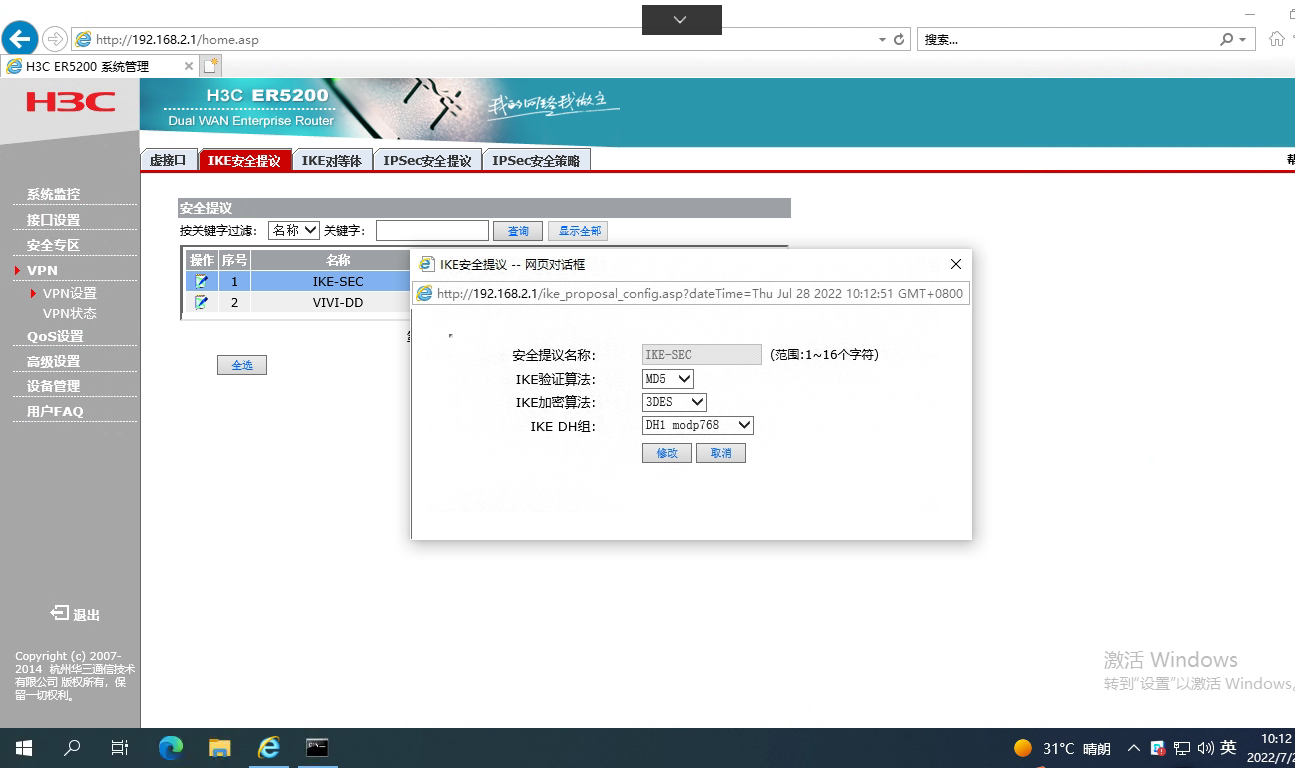Toggle the 英 input method indicator
This screenshot has width=1295, height=768.
[x=1228, y=748]
